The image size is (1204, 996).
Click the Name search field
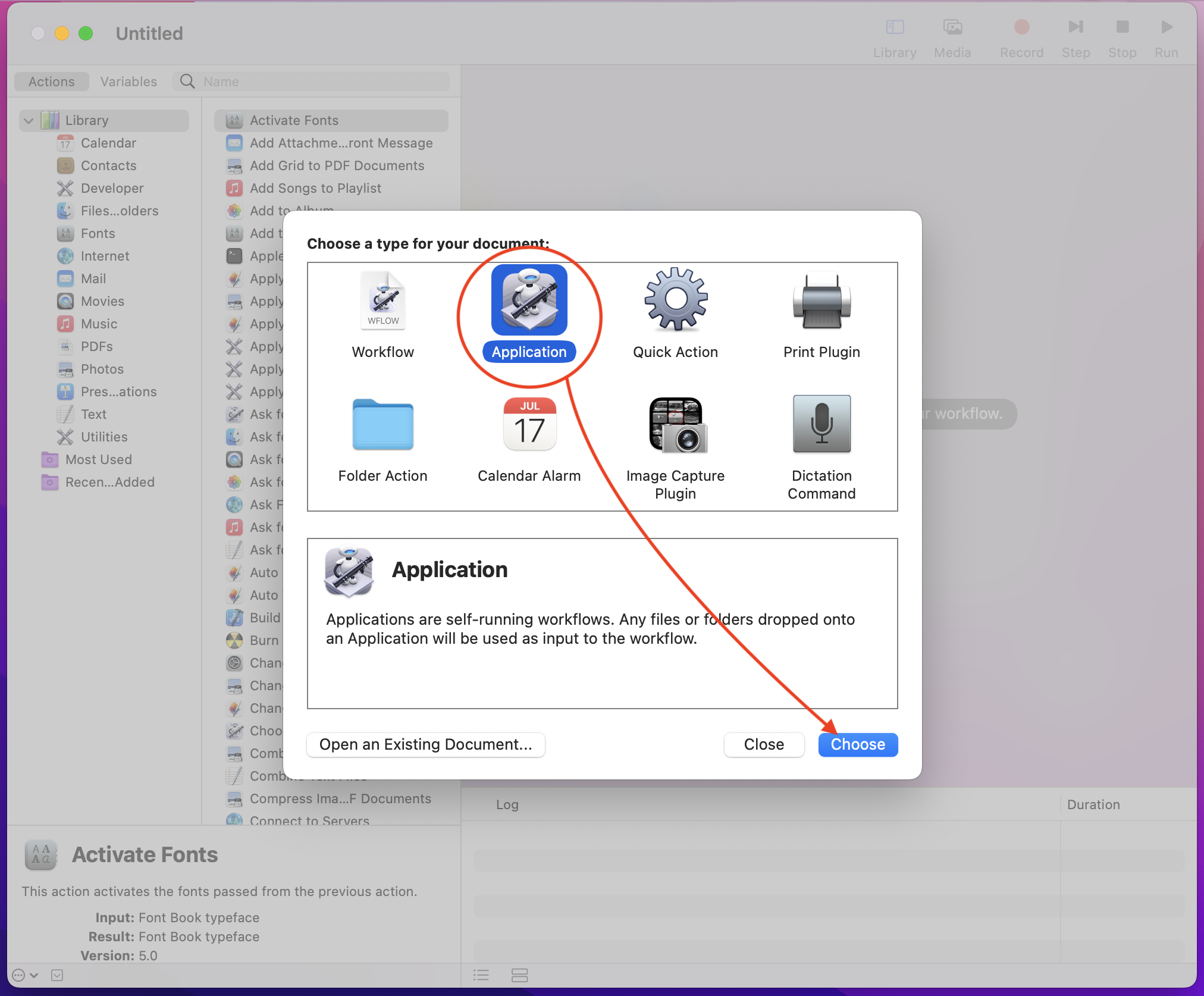(311, 82)
